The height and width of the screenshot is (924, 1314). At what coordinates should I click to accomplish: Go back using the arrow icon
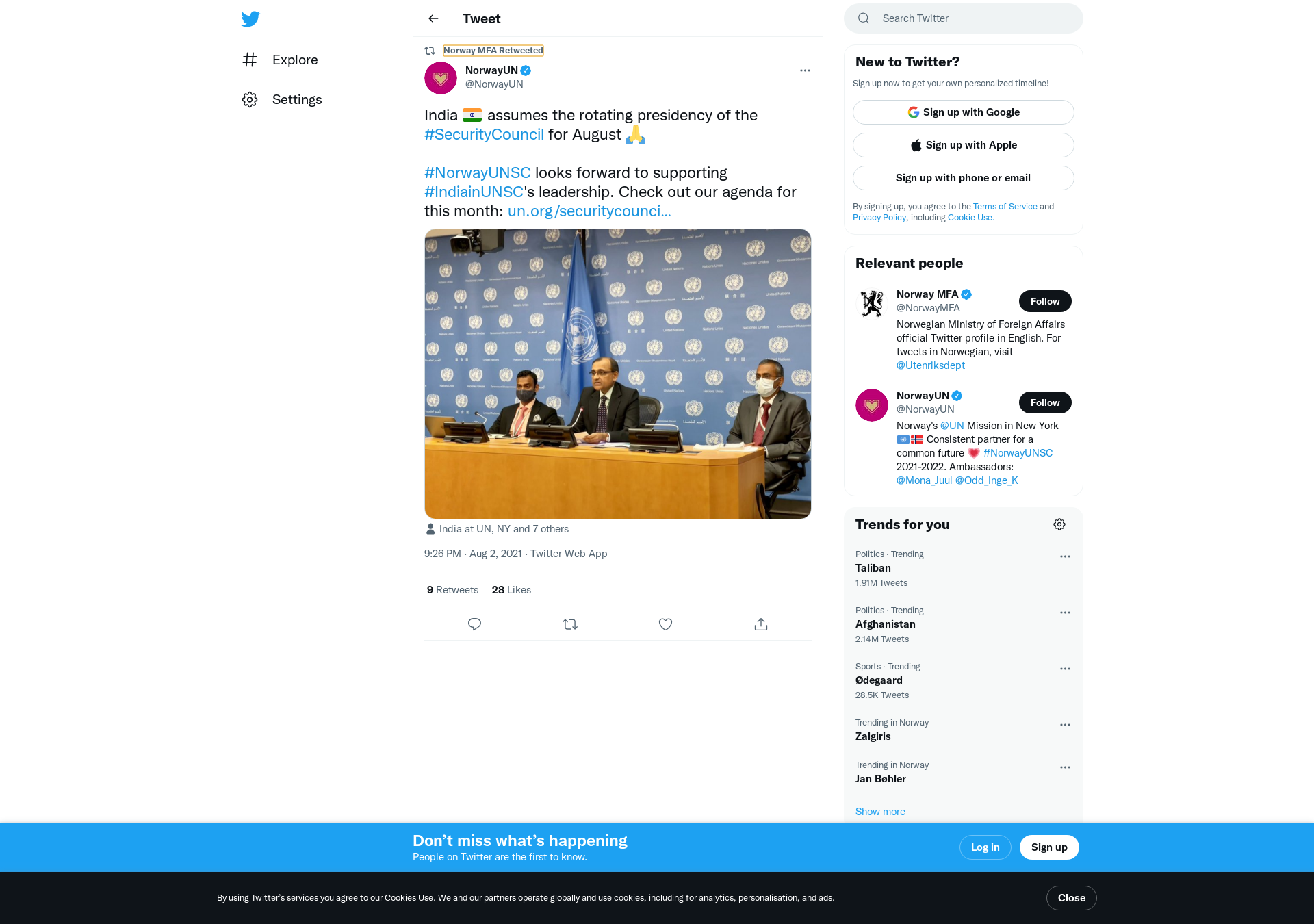(x=433, y=18)
